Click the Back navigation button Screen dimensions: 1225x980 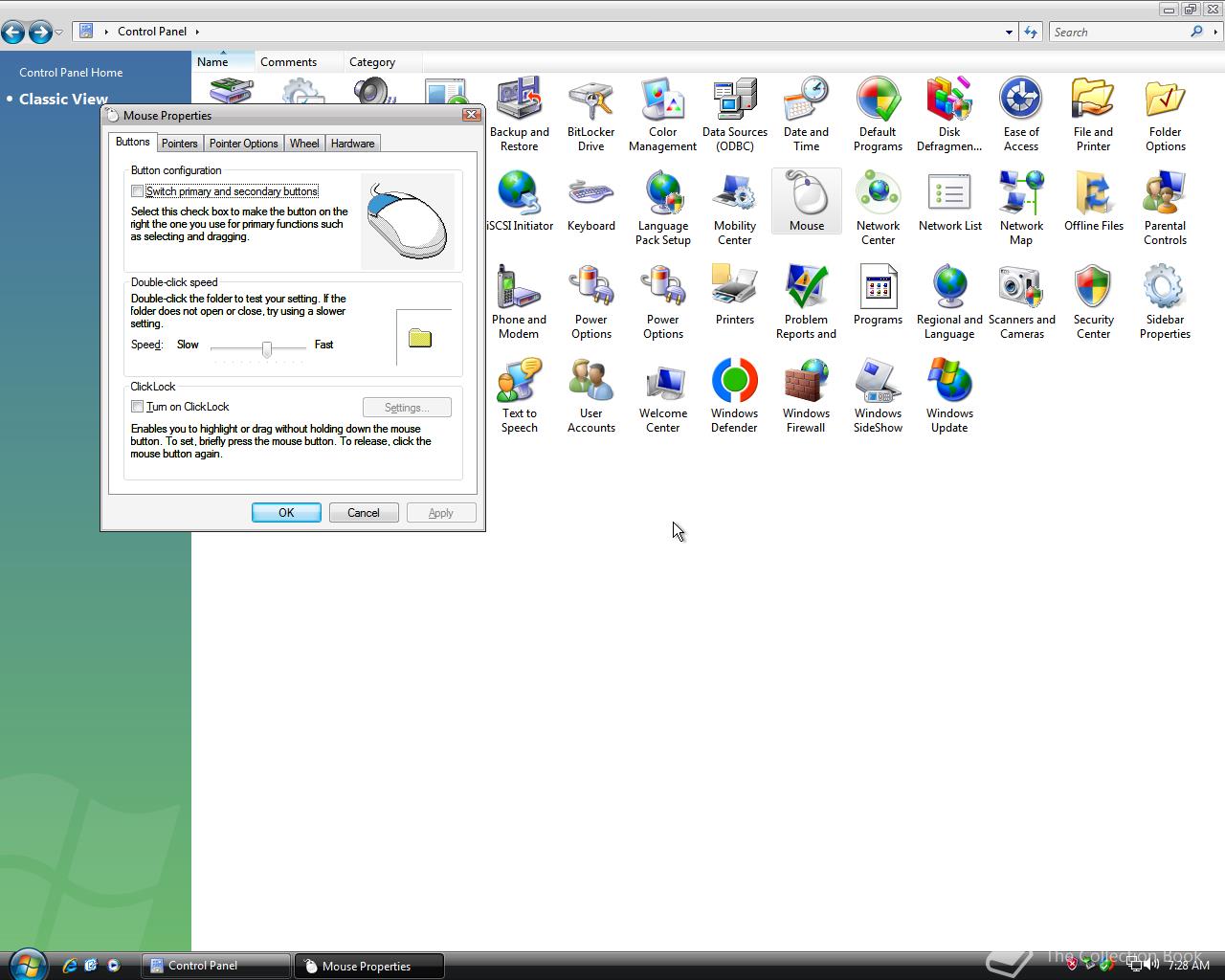[13, 33]
